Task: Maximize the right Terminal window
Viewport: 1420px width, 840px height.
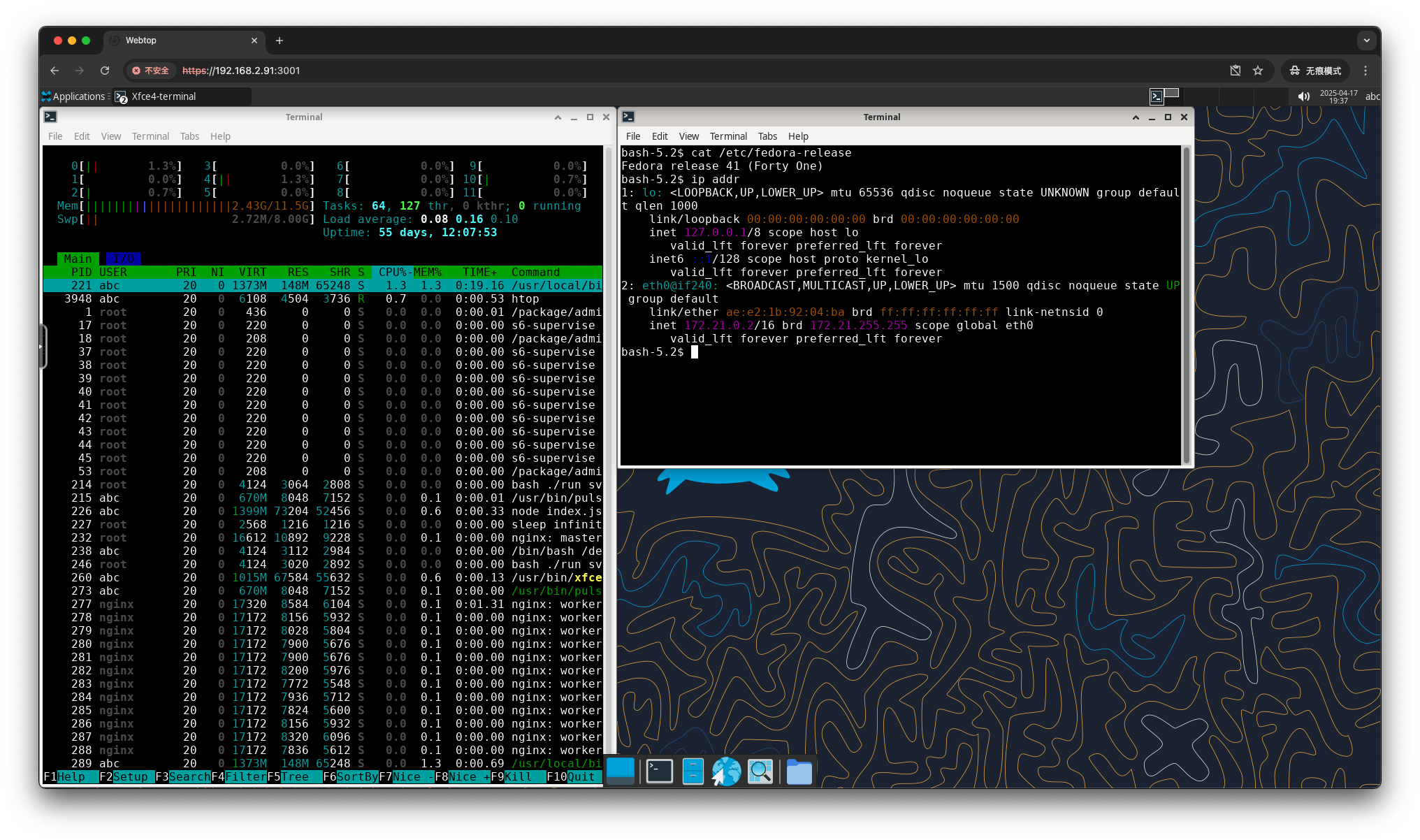Action: tap(1168, 117)
